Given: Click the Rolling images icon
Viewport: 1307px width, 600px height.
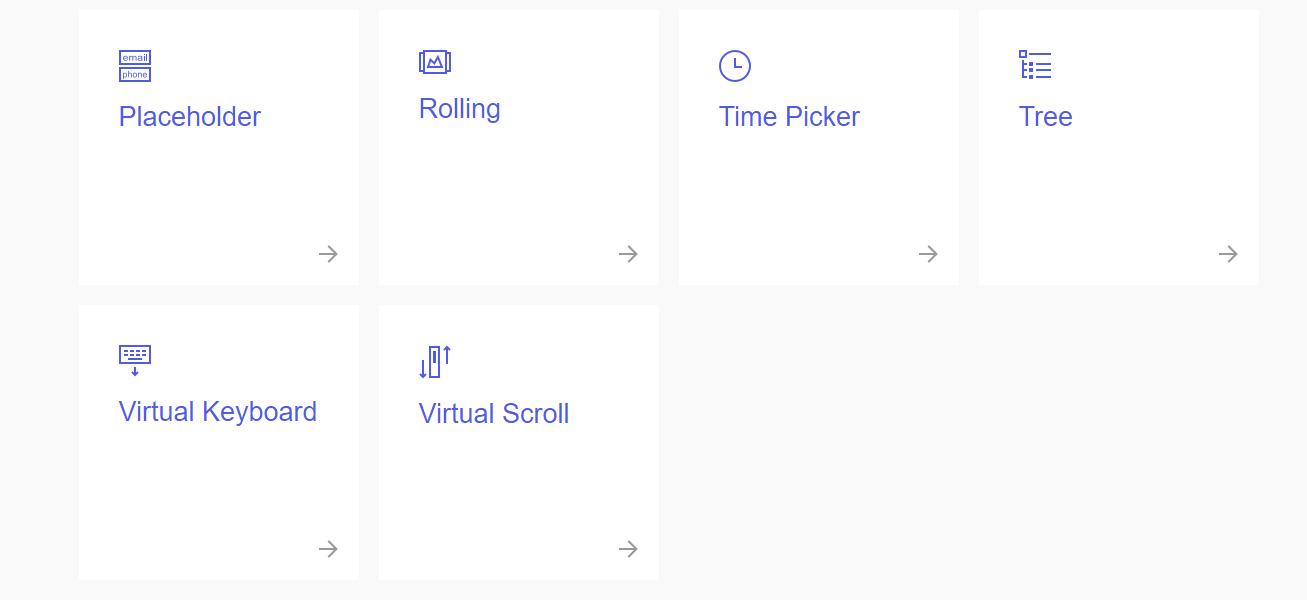Looking at the screenshot, I should pyautogui.click(x=435, y=62).
